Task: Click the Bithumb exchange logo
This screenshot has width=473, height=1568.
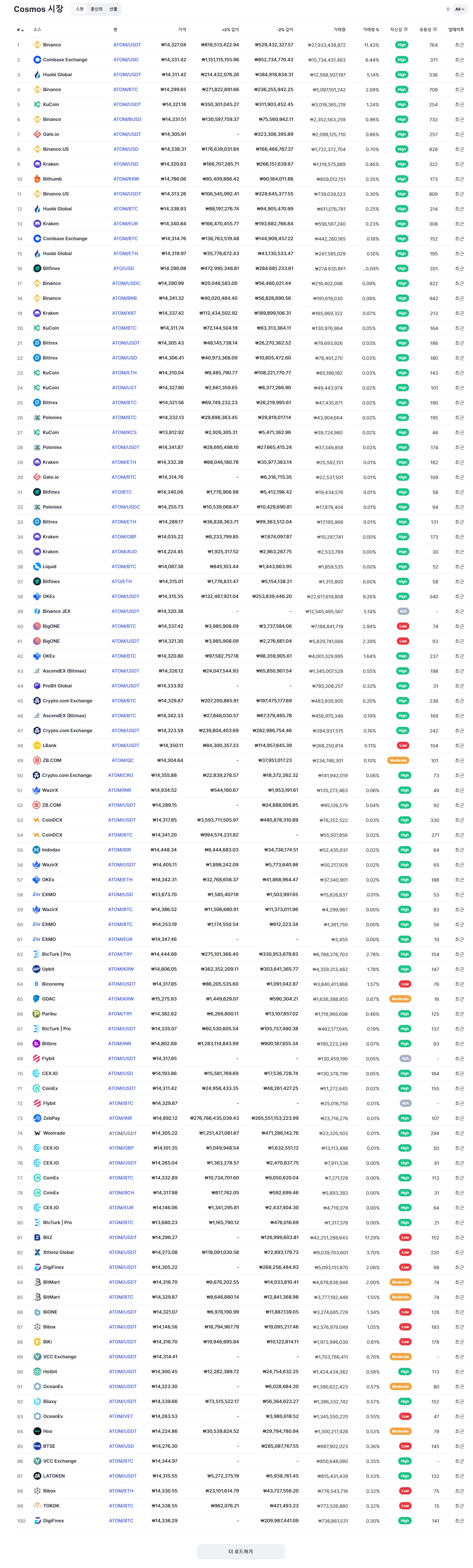Action: point(37,179)
